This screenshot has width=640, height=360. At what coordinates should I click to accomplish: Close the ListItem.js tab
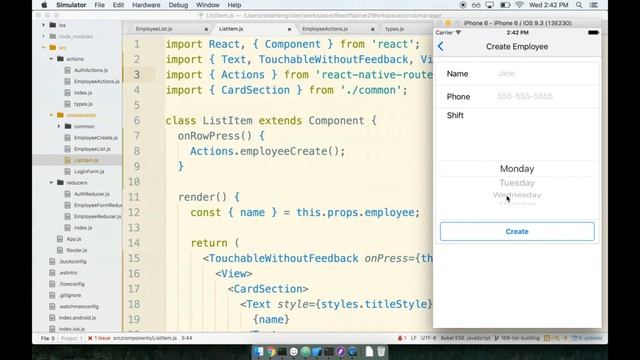[289, 29]
